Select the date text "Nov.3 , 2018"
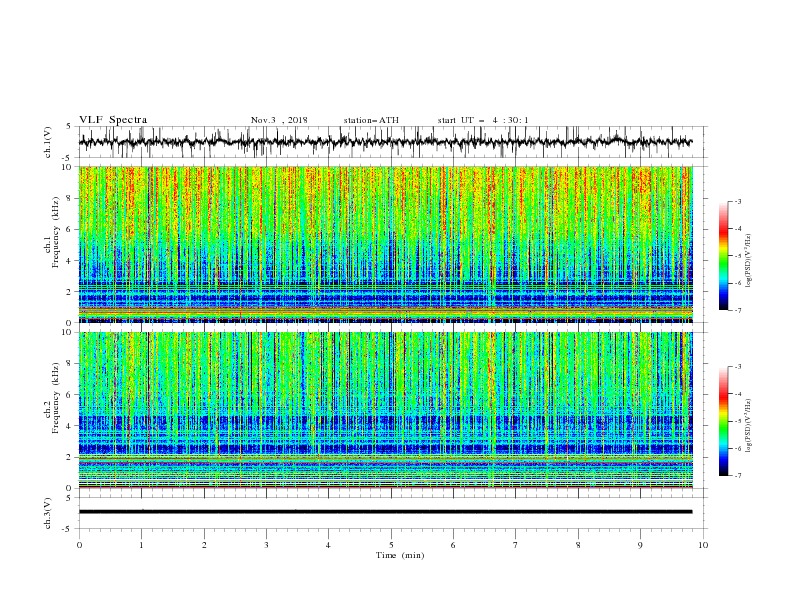Screen dimensions: 792x612 click(x=279, y=120)
